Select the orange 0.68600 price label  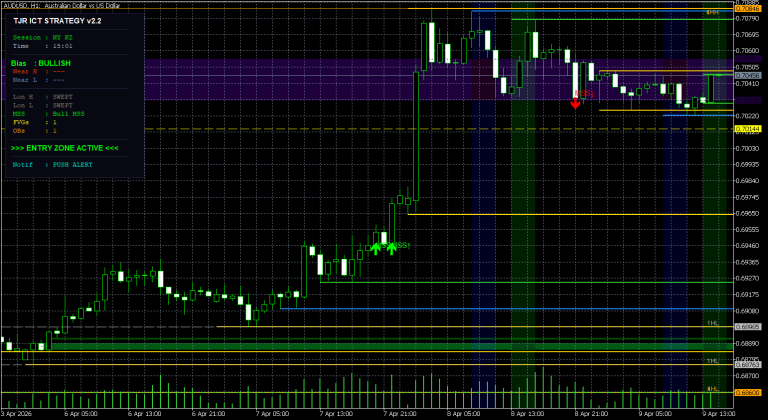point(748,392)
